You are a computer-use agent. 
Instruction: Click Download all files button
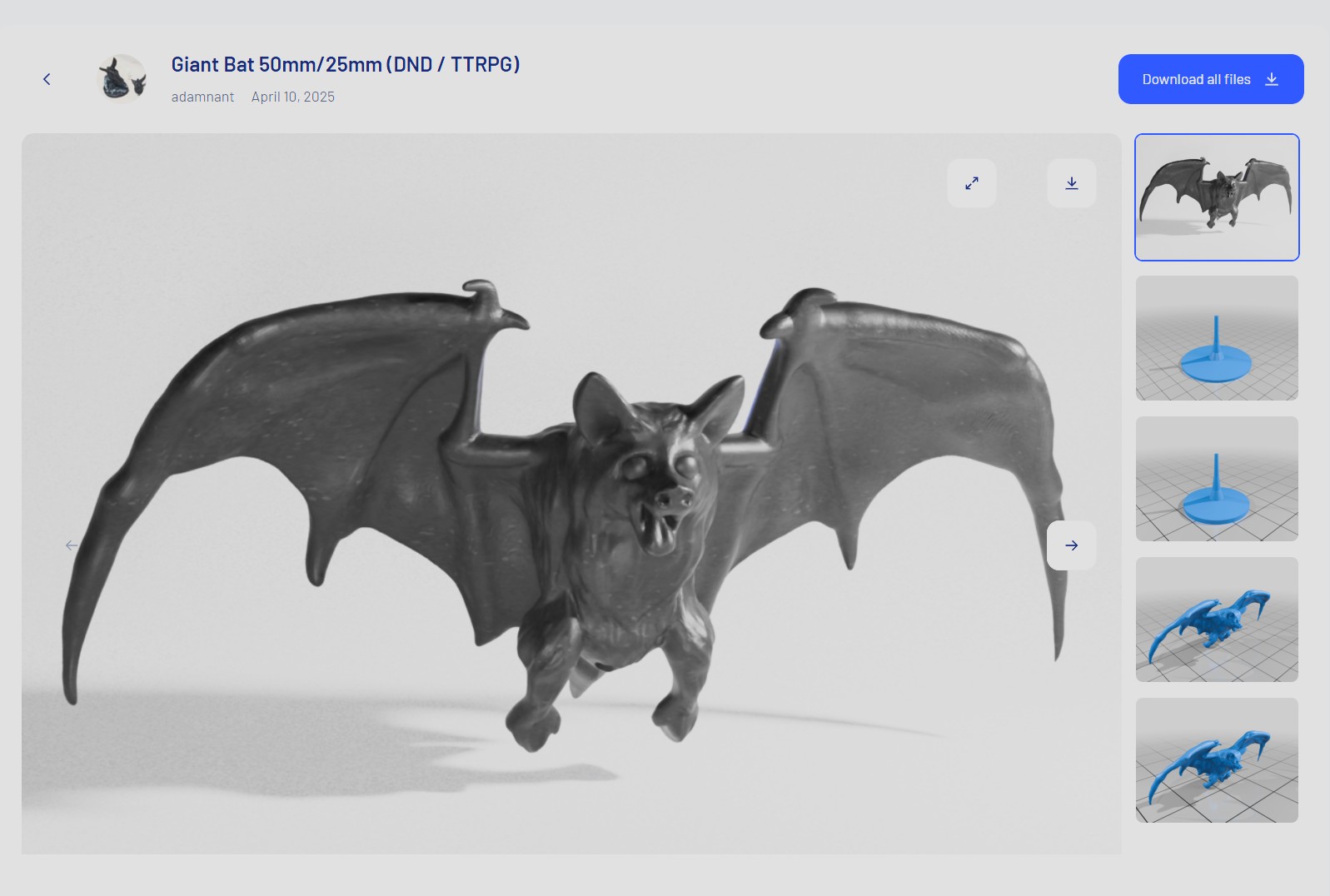coord(1196,79)
